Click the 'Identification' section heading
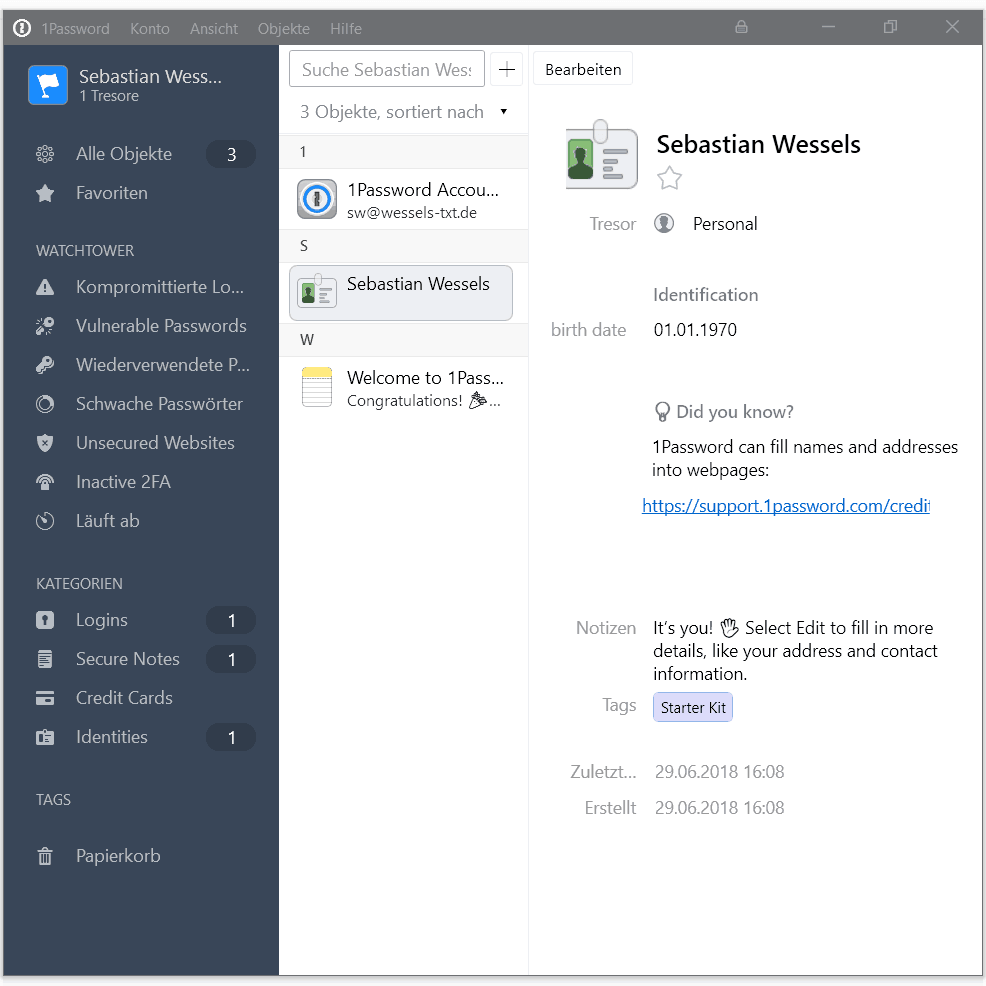Image resolution: width=986 pixels, height=986 pixels. click(706, 295)
